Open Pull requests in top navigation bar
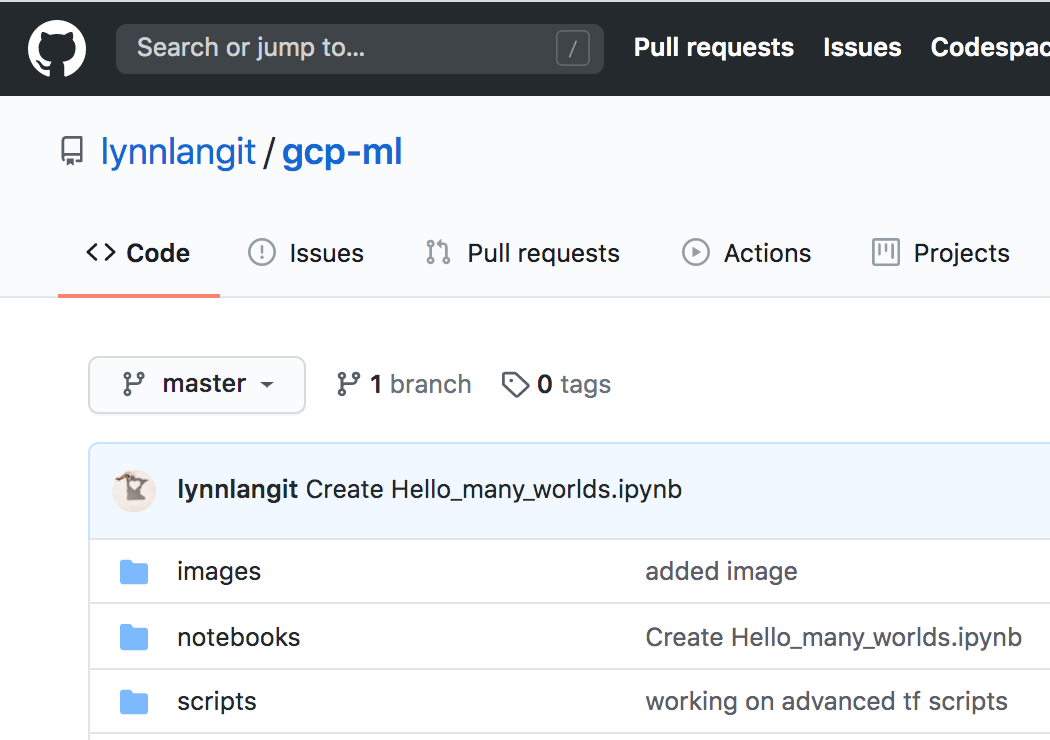The height and width of the screenshot is (740, 1050). pyautogui.click(x=714, y=48)
